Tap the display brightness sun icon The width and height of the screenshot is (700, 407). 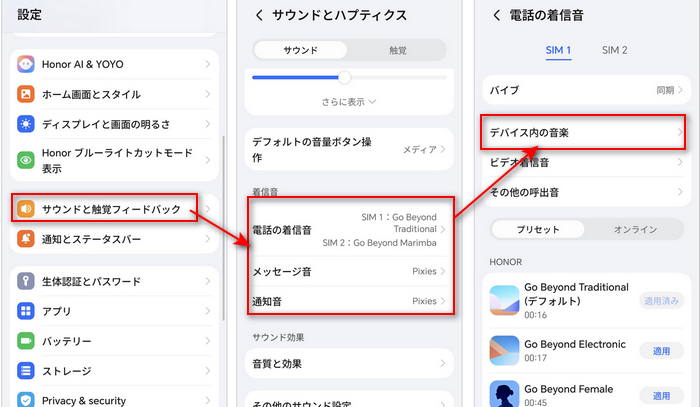(26, 124)
